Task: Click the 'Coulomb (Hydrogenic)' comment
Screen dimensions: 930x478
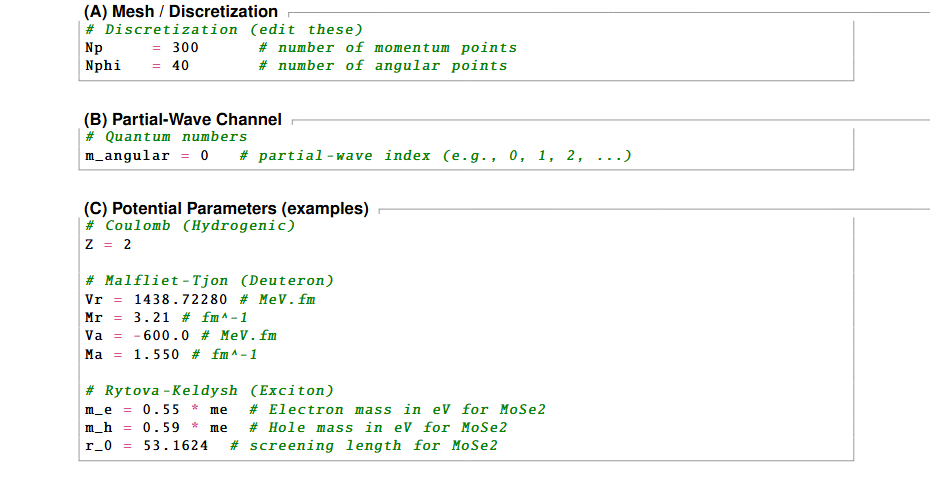Action: 190,226
